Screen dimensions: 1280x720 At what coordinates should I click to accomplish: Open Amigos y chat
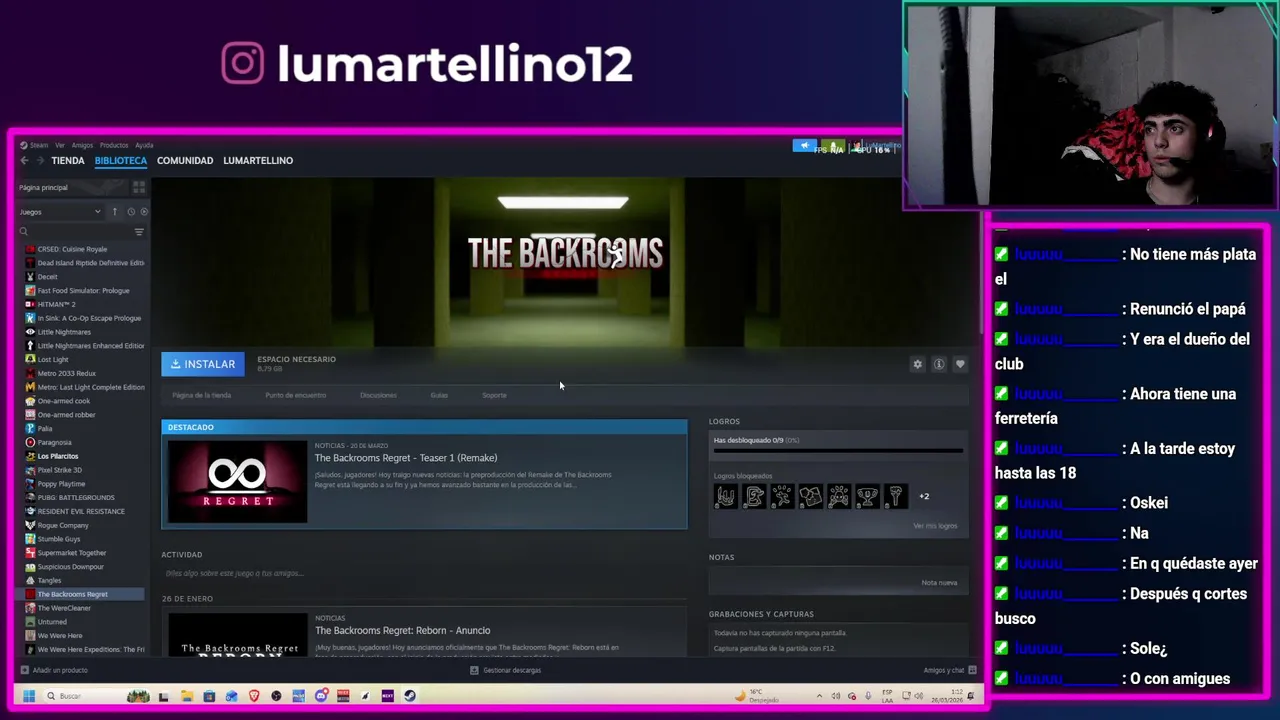[948, 670]
